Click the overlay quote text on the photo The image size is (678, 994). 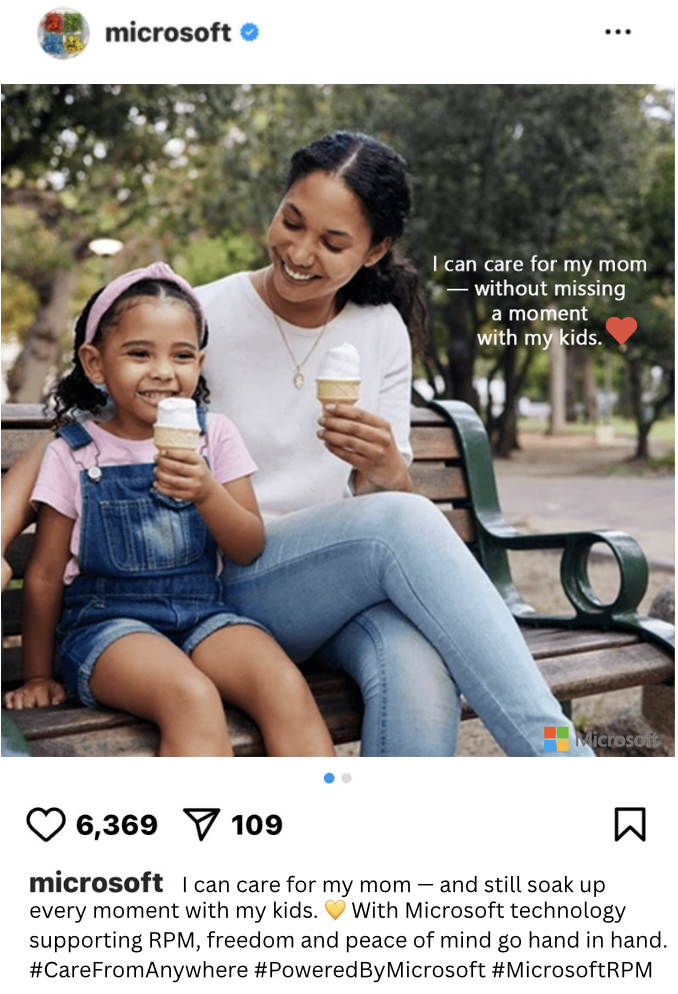point(539,300)
